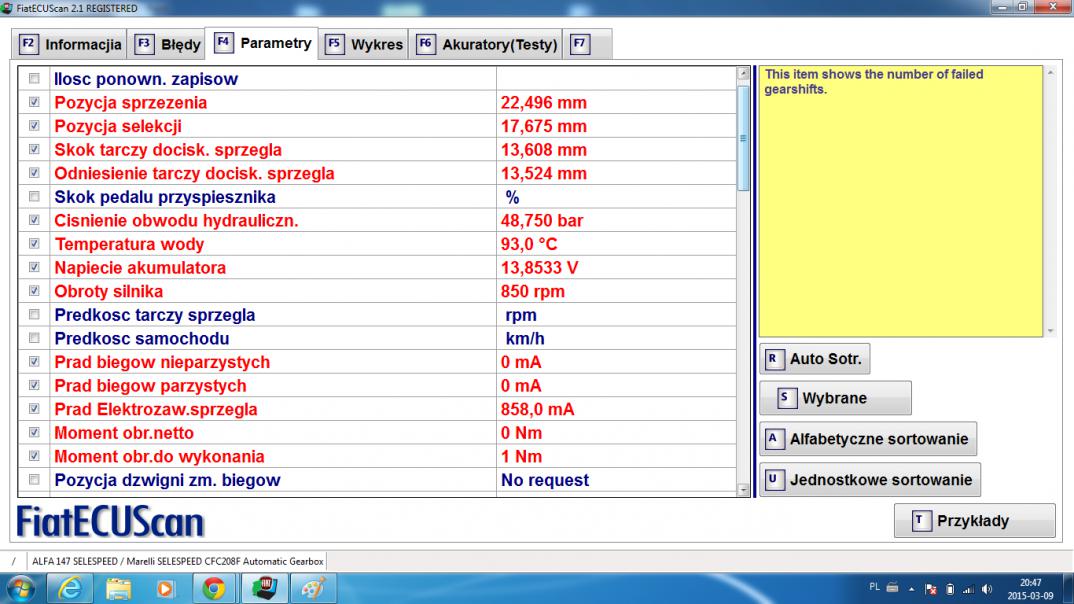Image resolution: width=1074 pixels, height=604 pixels.
Task: Enable the Ilosc ponown. zapisow checkbox
Action: click(x=36, y=79)
